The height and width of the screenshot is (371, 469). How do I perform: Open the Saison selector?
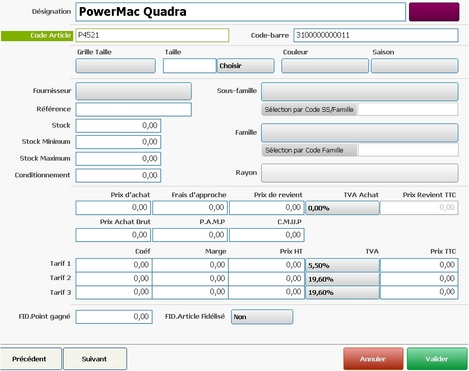(415, 66)
